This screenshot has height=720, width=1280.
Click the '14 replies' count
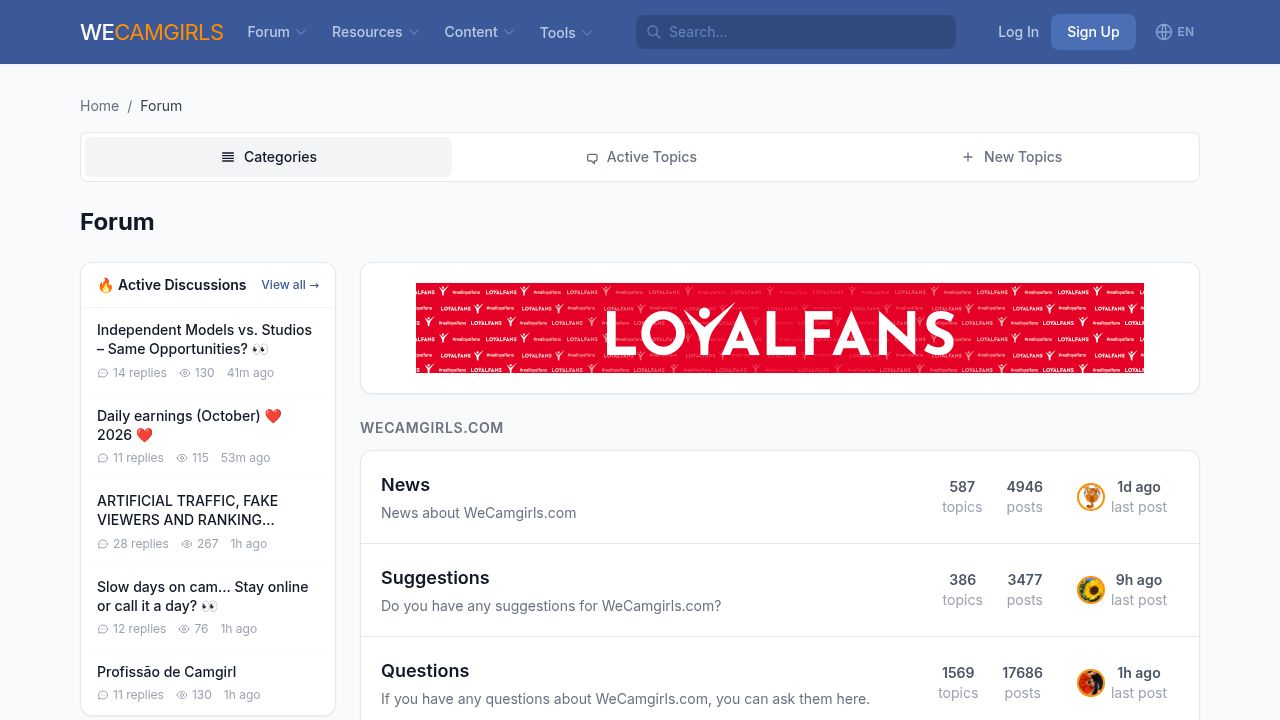click(x=132, y=373)
